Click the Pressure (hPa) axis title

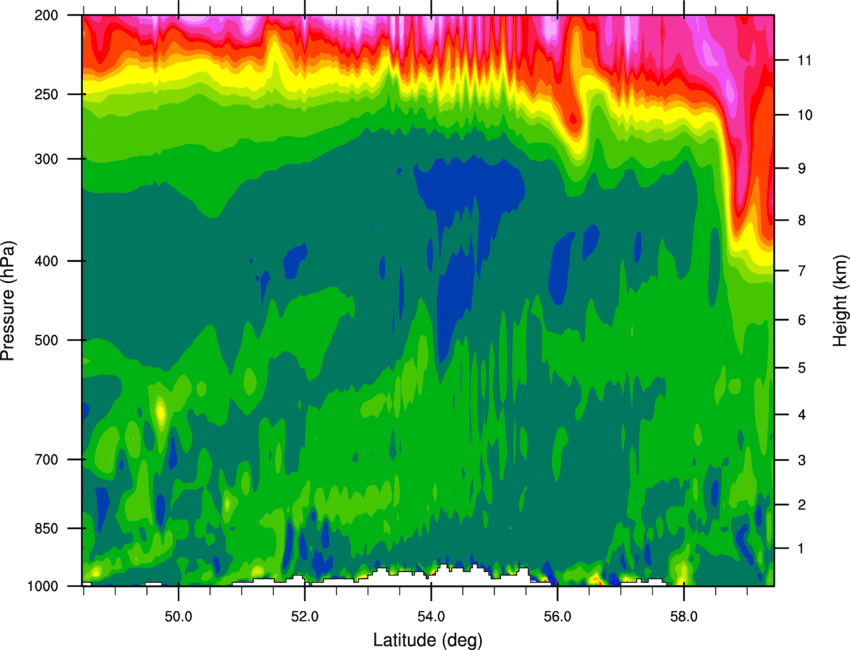(8, 301)
